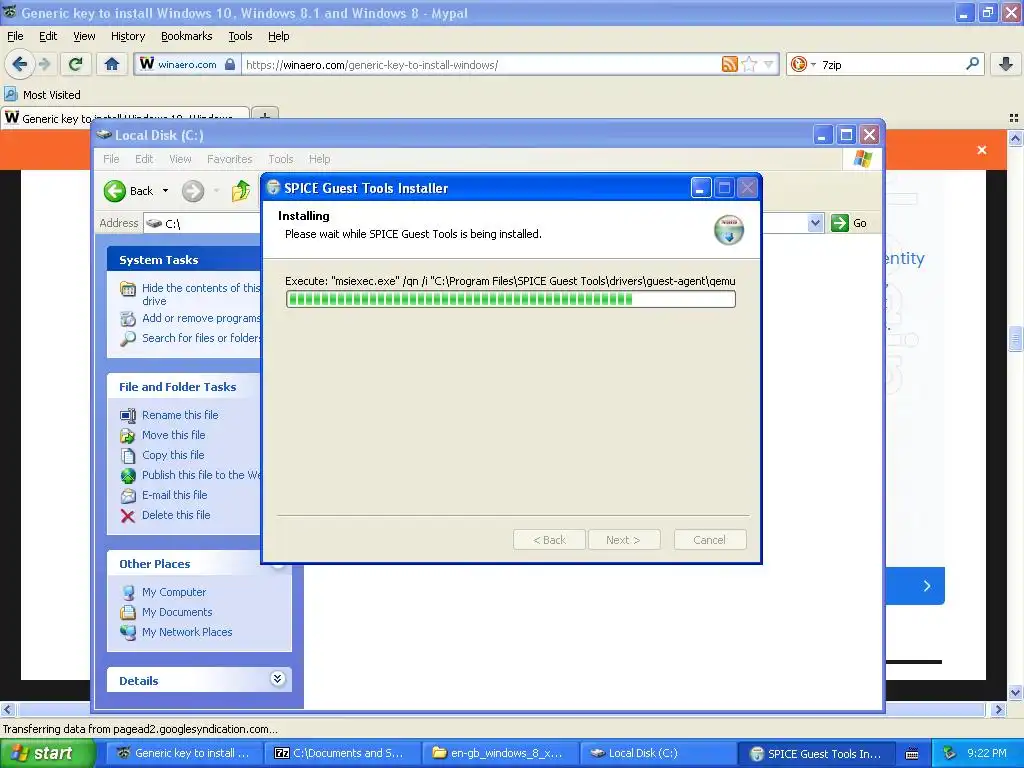Click Copy this file task

click(x=173, y=455)
